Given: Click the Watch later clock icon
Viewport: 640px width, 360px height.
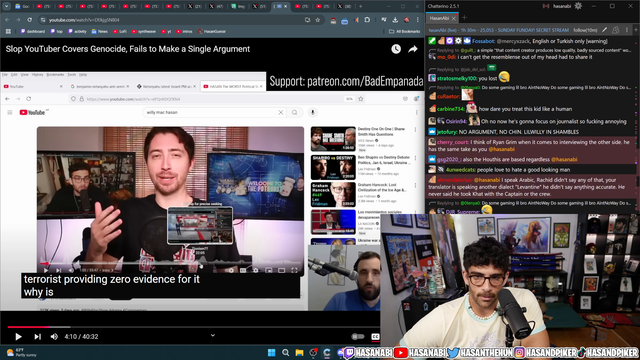Looking at the screenshot, I should click(396, 49).
